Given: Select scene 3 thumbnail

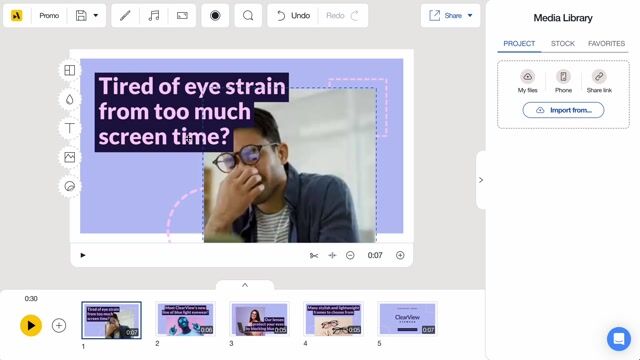Looking at the screenshot, I should [x=259, y=319].
